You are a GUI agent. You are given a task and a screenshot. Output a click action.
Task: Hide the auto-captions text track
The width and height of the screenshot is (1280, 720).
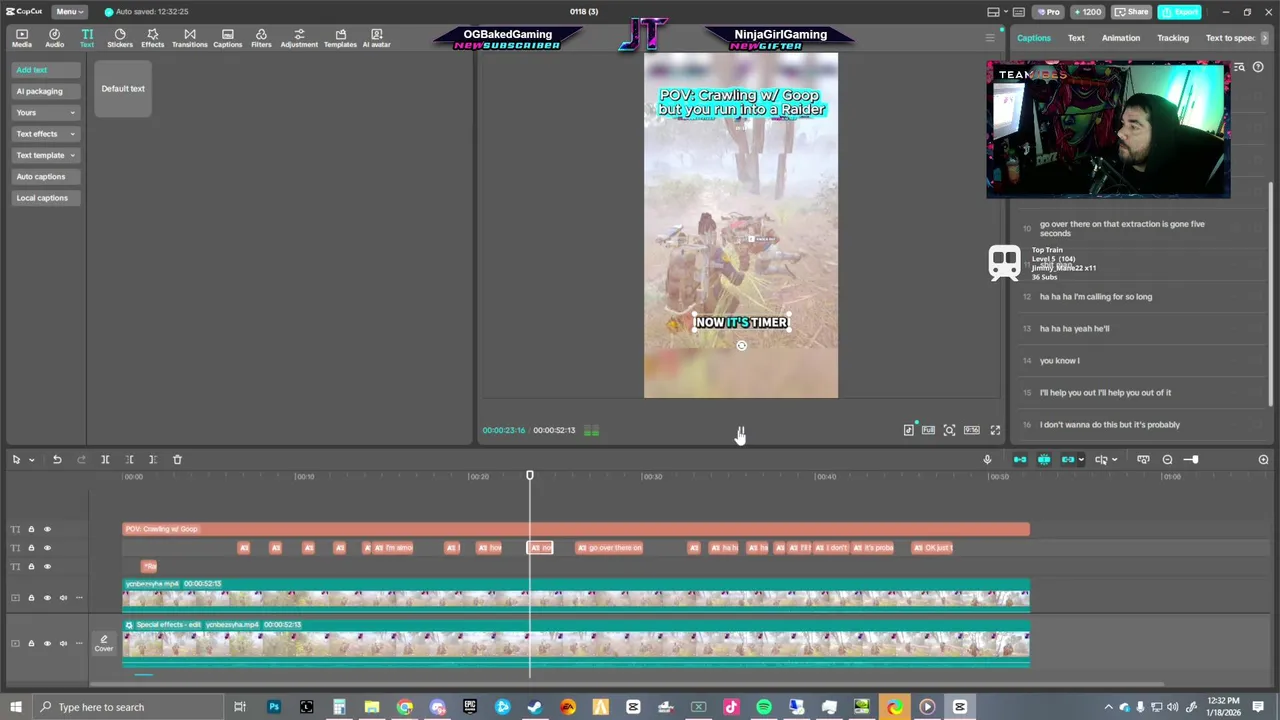(47, 548)
